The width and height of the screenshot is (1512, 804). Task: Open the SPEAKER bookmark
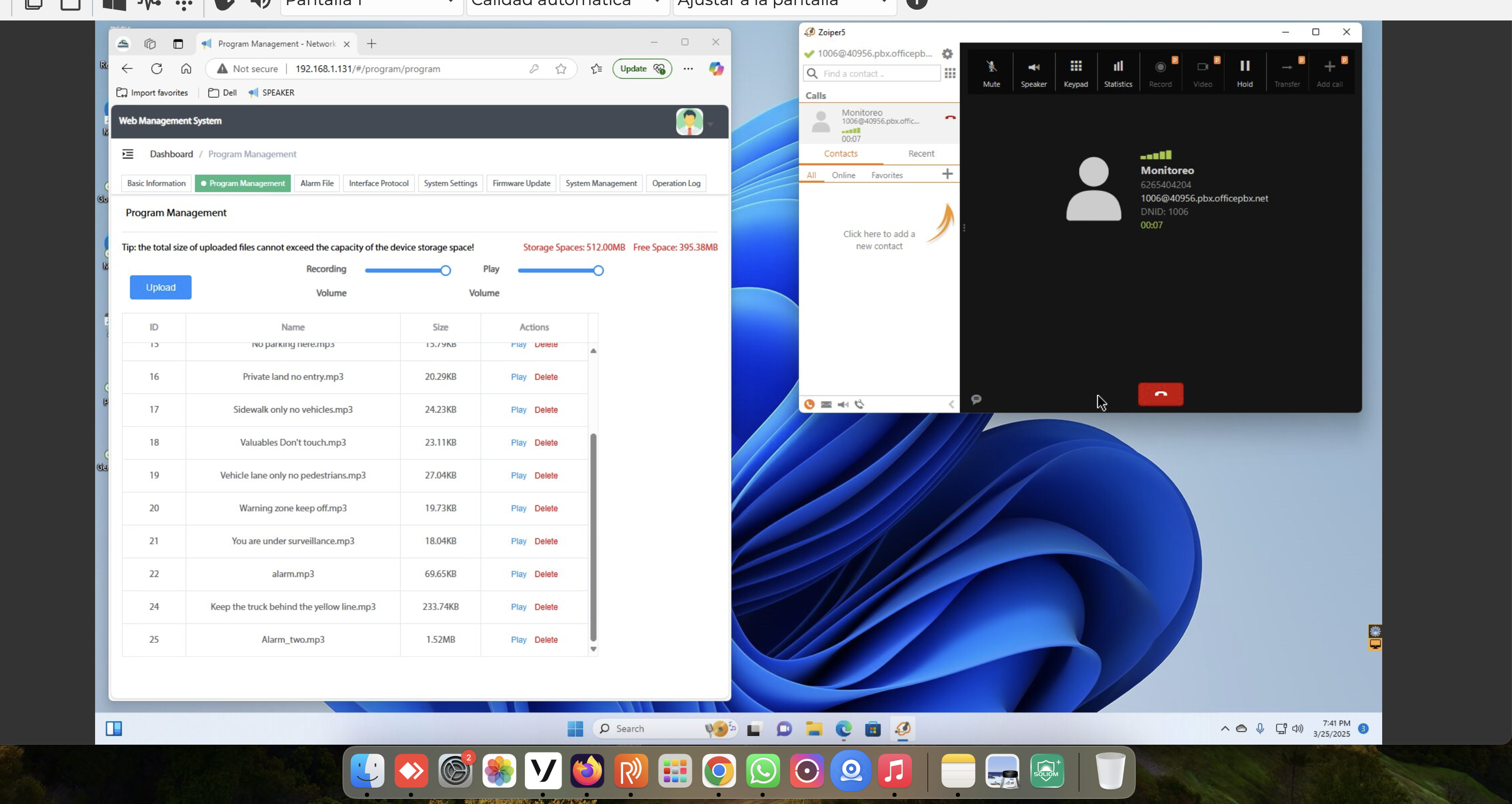coord(271,93)
